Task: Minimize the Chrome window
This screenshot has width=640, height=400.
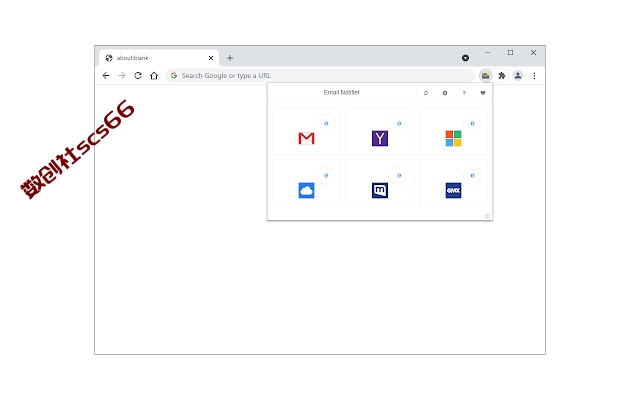Action: [x=487, y=53]
